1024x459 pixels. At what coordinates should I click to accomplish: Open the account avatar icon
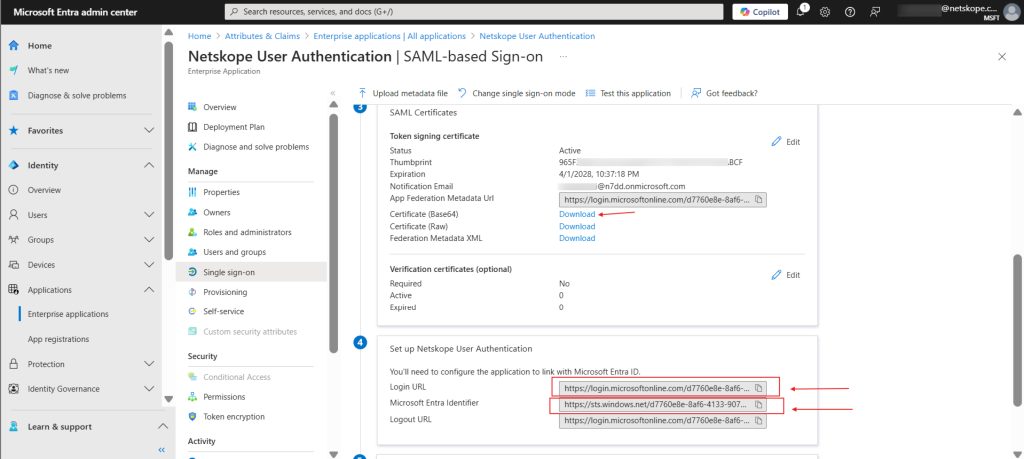point(1011,12)
